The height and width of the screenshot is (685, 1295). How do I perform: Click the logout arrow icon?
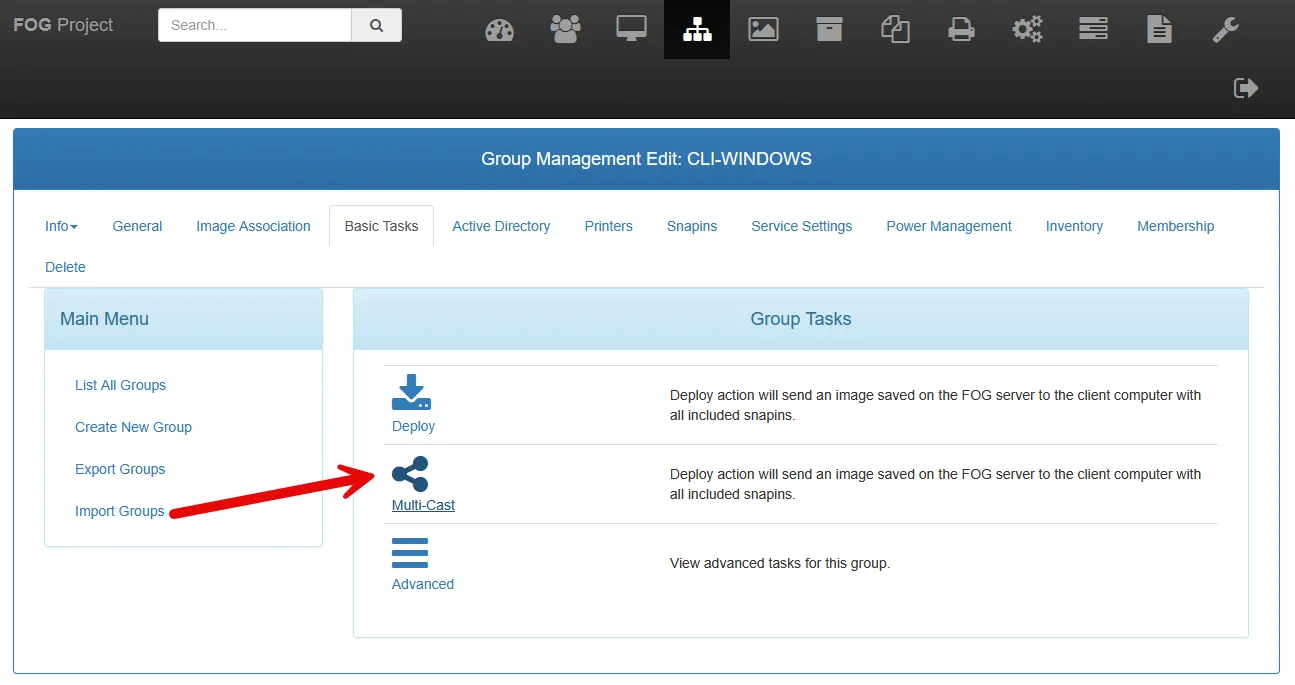click(1246, 88)
